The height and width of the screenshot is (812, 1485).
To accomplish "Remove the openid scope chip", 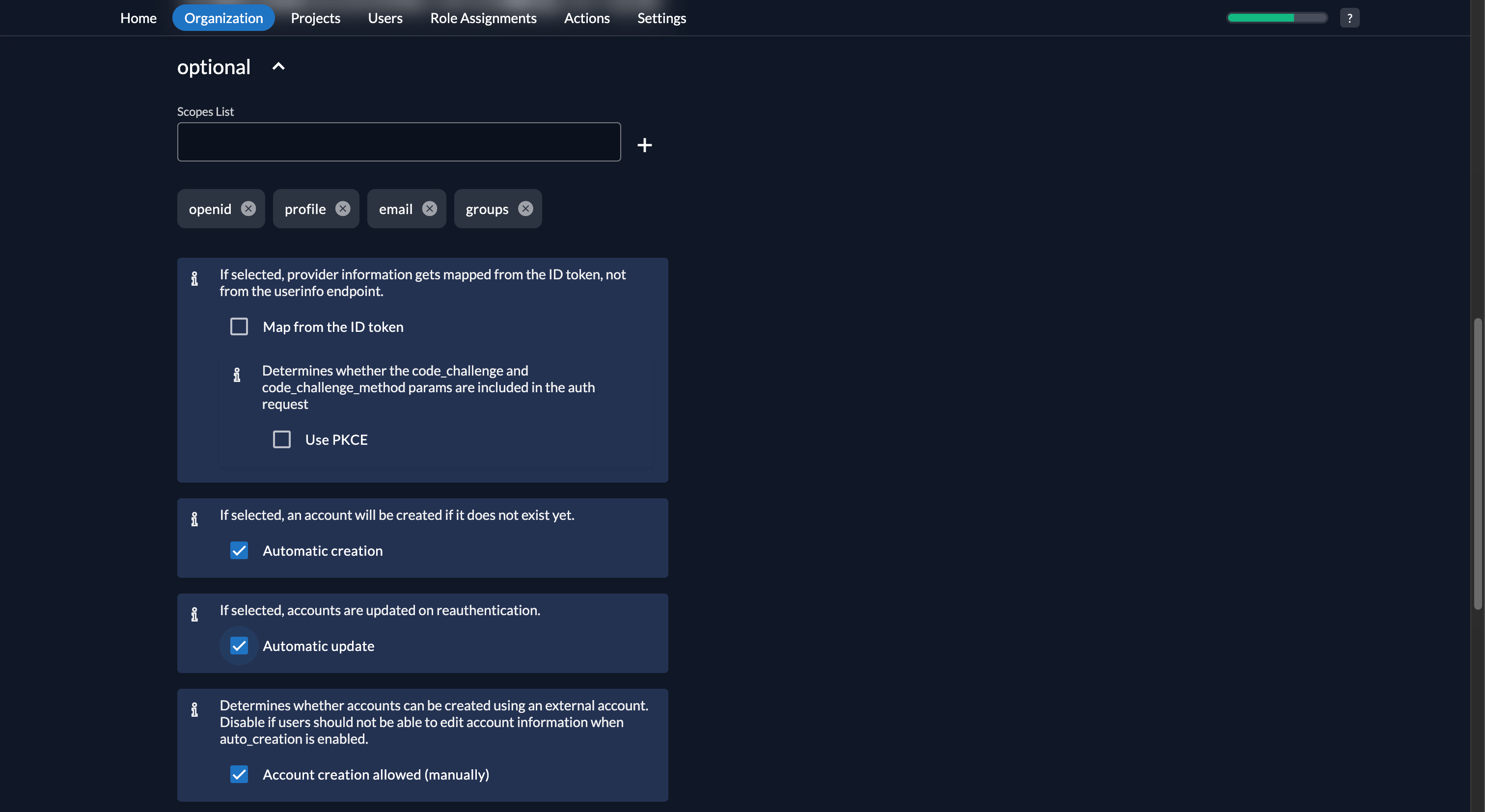I will pyautogui.click(x=248, y=209).
